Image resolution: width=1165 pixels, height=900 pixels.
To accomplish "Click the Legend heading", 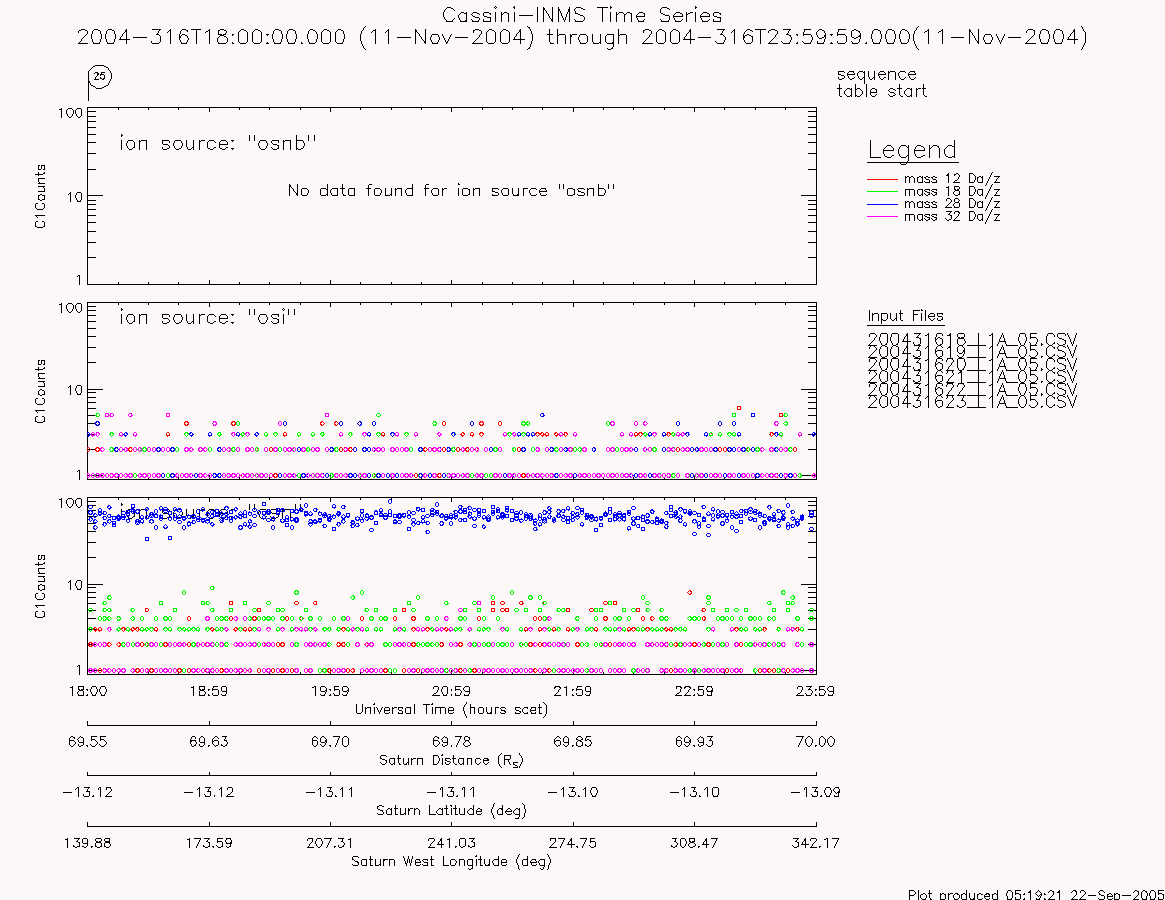I will [912, 150].
